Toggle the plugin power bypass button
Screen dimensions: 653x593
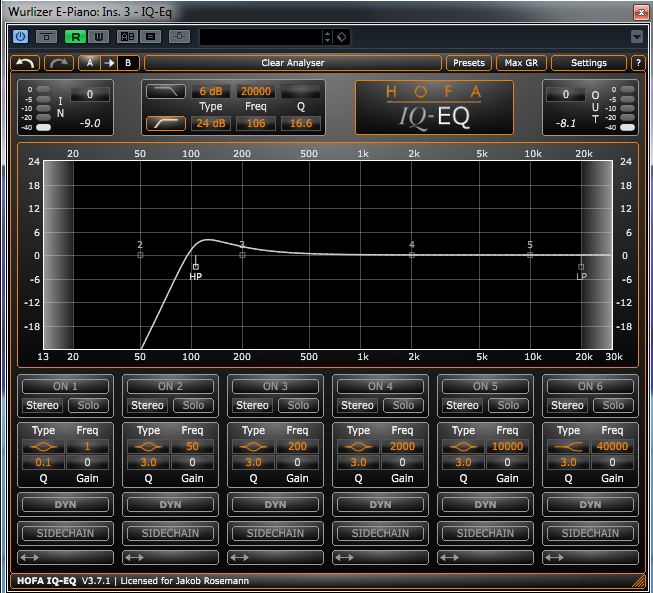click(x=20, y=37)
